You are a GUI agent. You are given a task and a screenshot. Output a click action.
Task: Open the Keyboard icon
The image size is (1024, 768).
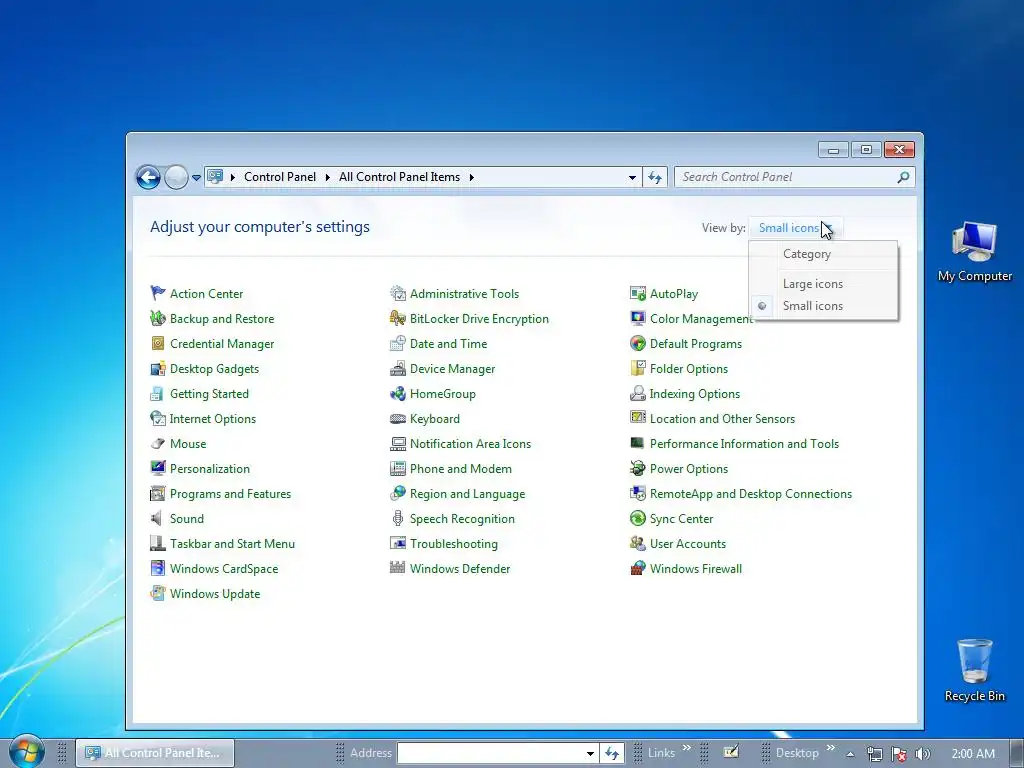click(397, 419)
